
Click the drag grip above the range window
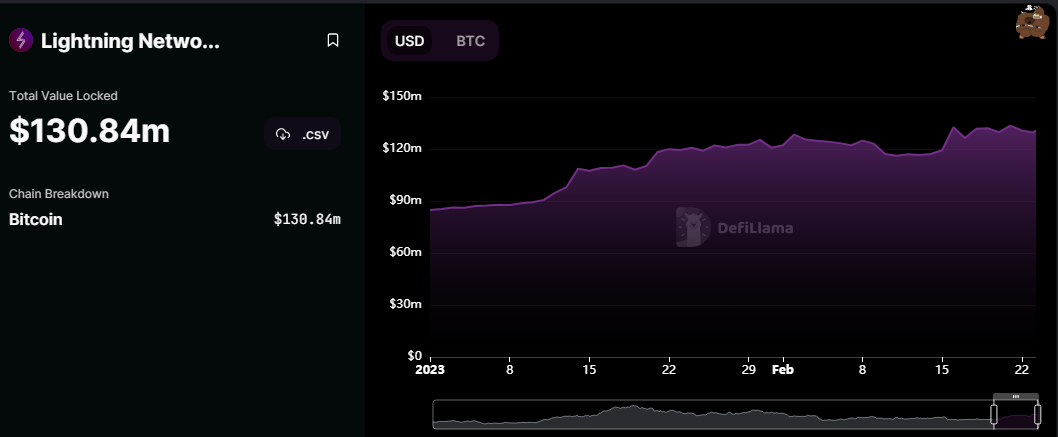1016,397
